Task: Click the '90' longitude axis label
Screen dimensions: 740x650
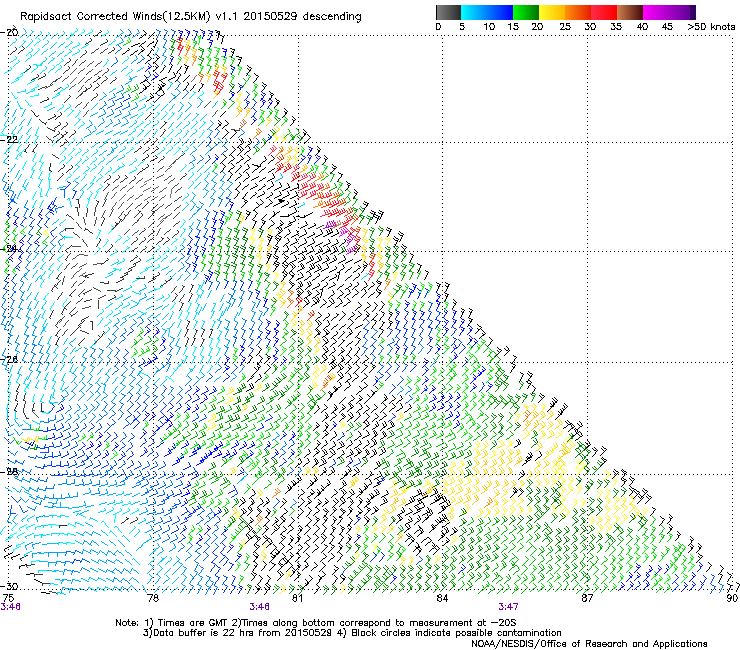Action: pyautogui.click(x=732, y=598)
